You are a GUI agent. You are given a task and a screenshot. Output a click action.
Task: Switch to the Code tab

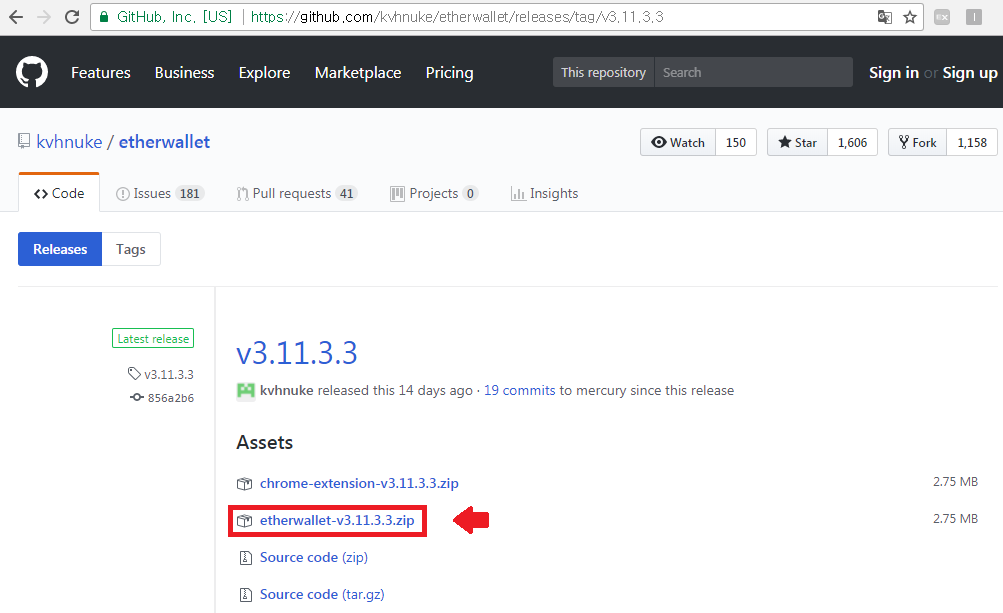59,193
